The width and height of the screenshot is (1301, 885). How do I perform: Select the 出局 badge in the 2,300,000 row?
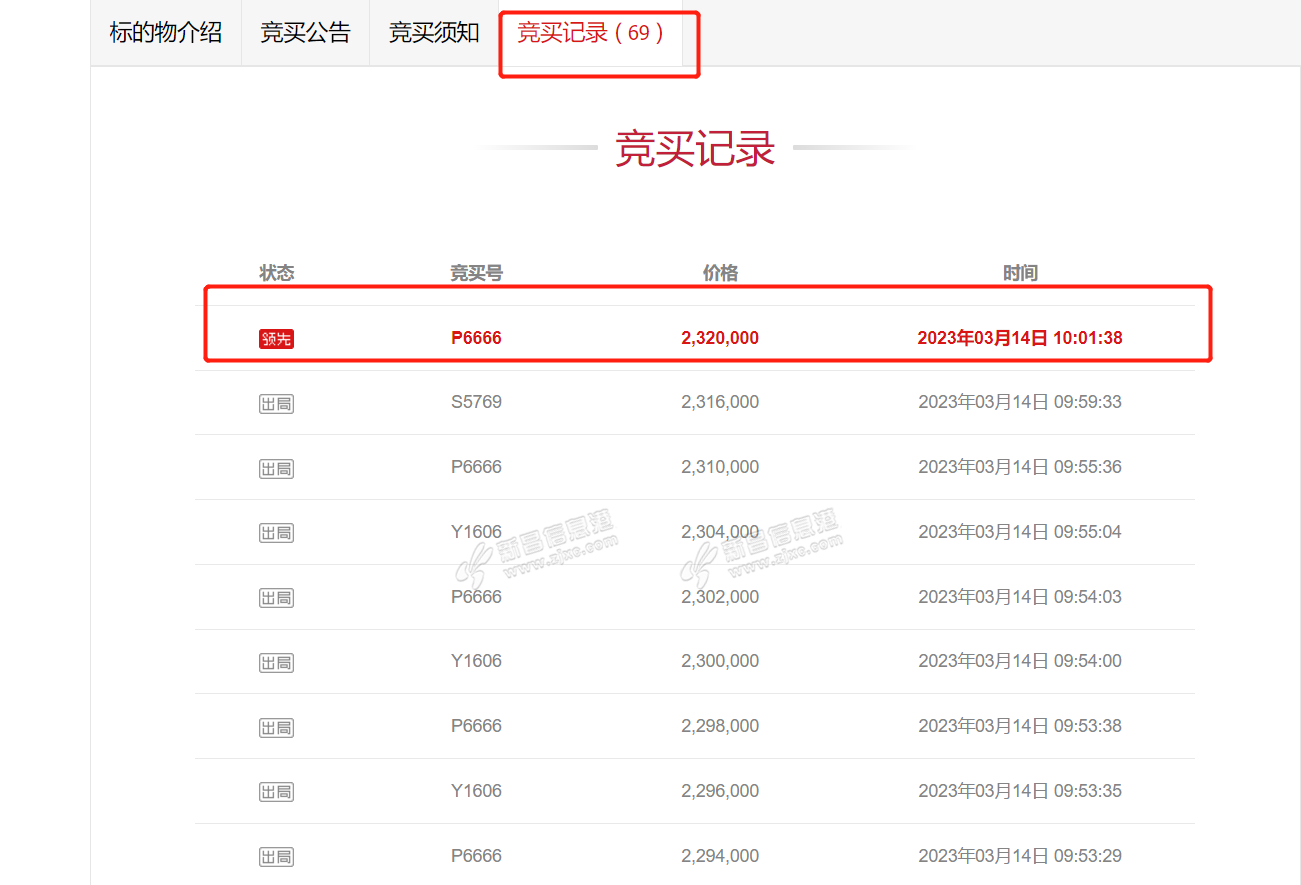click(276, 663)
